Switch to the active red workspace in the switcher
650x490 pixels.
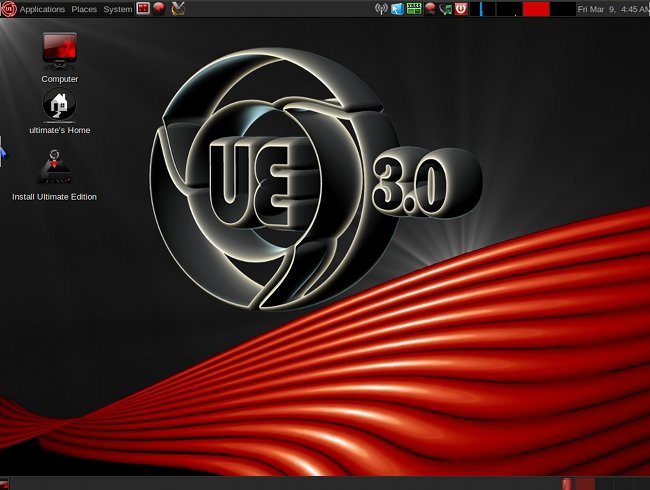pyautogui.click(x=585, y=484)
